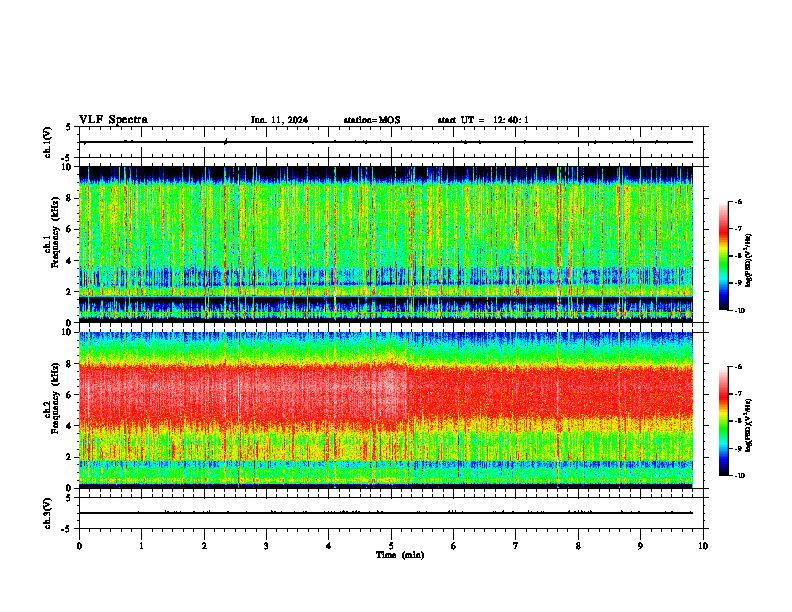792x612 pixels.
Task: Select the "start UT = 12:40: 1" text
Action: 483,120
